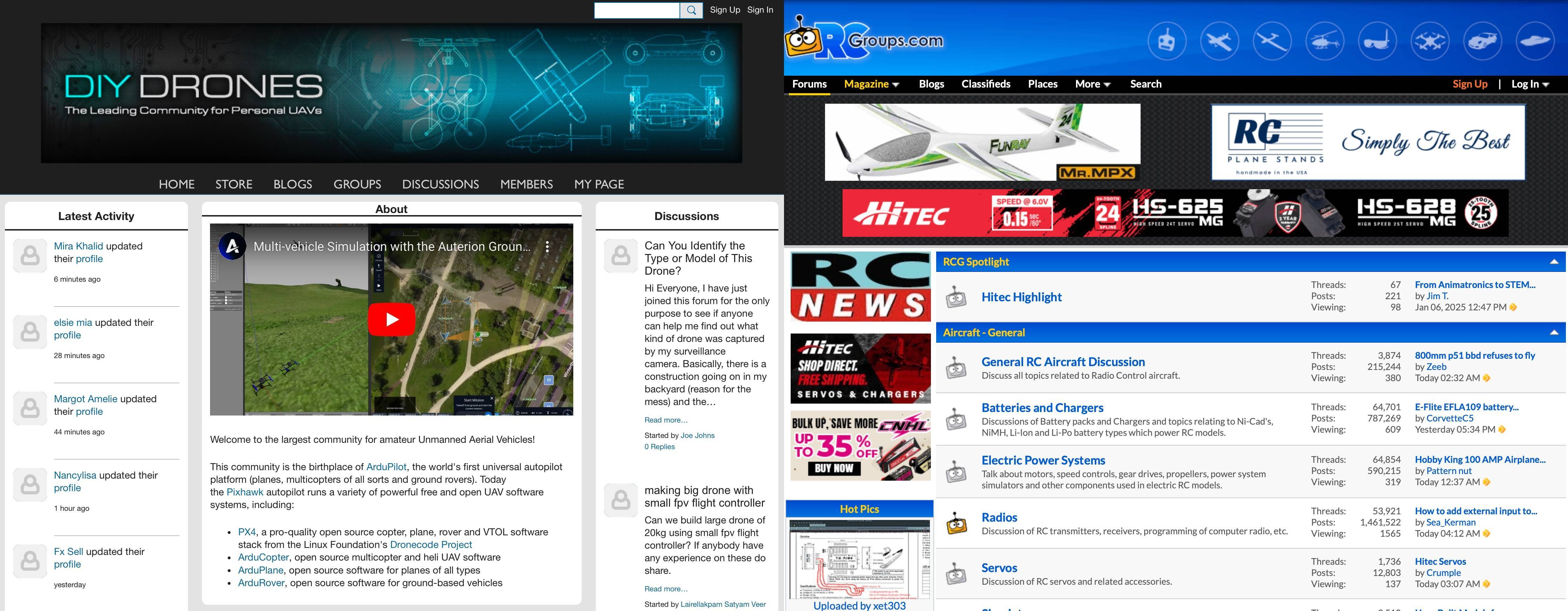
Task: Click the Batteries and Chargers forum icon
Action: point(956,419)
